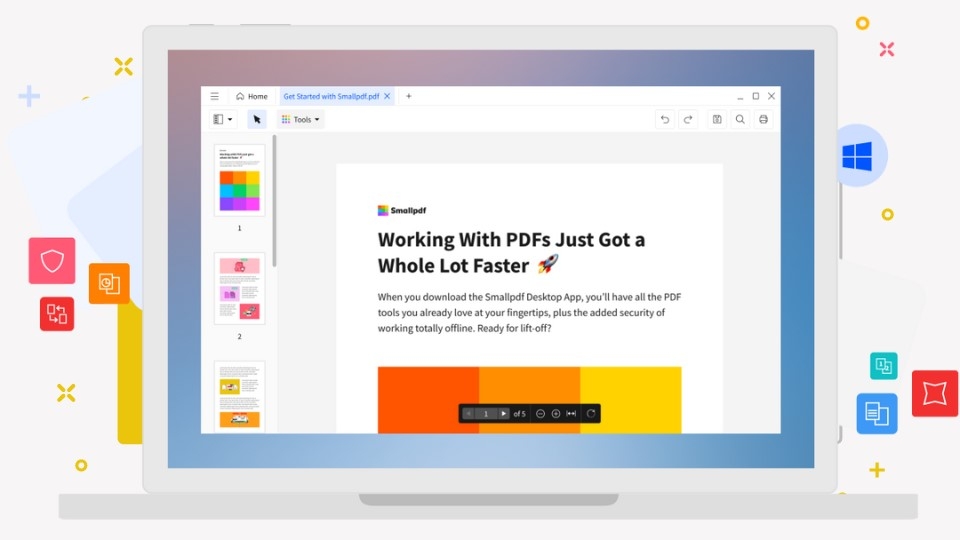Zoom in with plus icon
Image resolution: width=960 pixels, height=540 pixels.
(x=556, y=413)
